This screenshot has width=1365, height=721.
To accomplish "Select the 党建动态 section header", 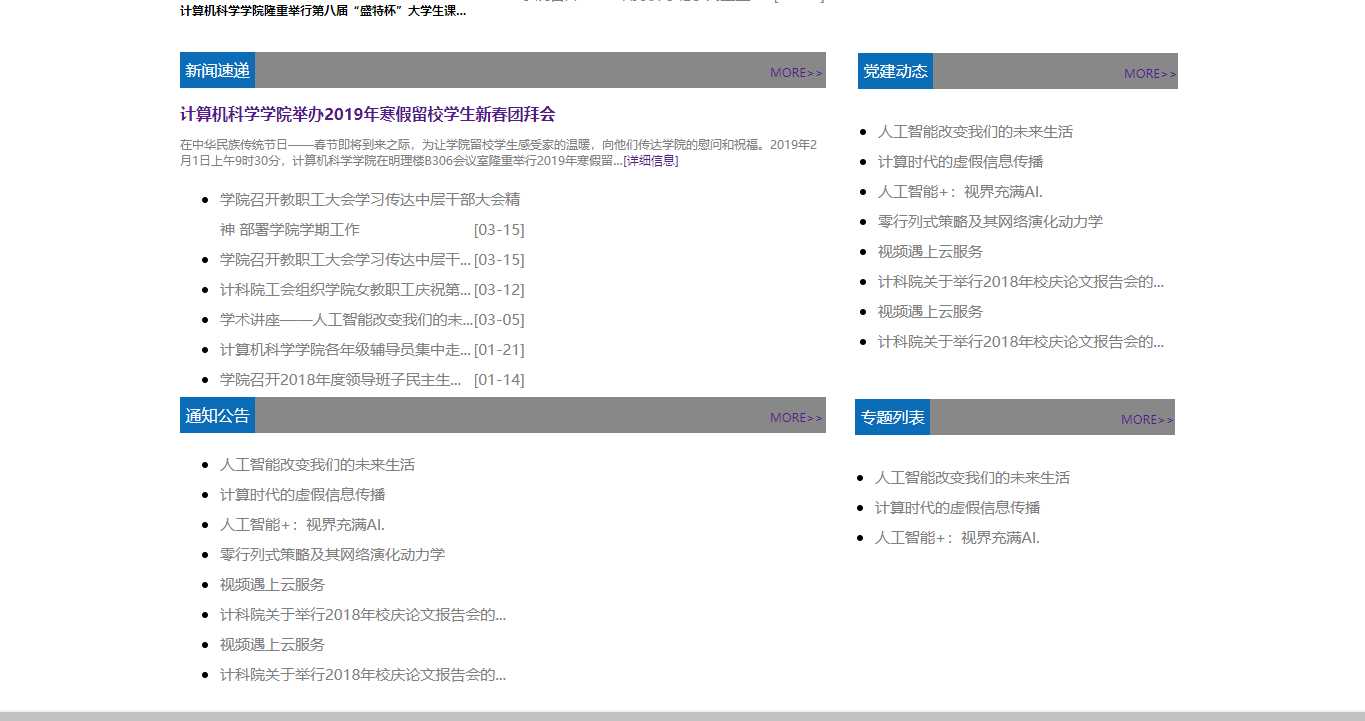I will 895,71.
